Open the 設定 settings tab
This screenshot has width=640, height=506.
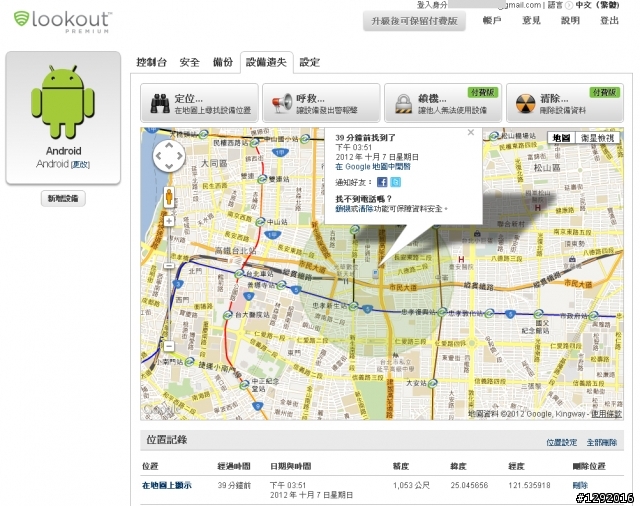point(310,62)
